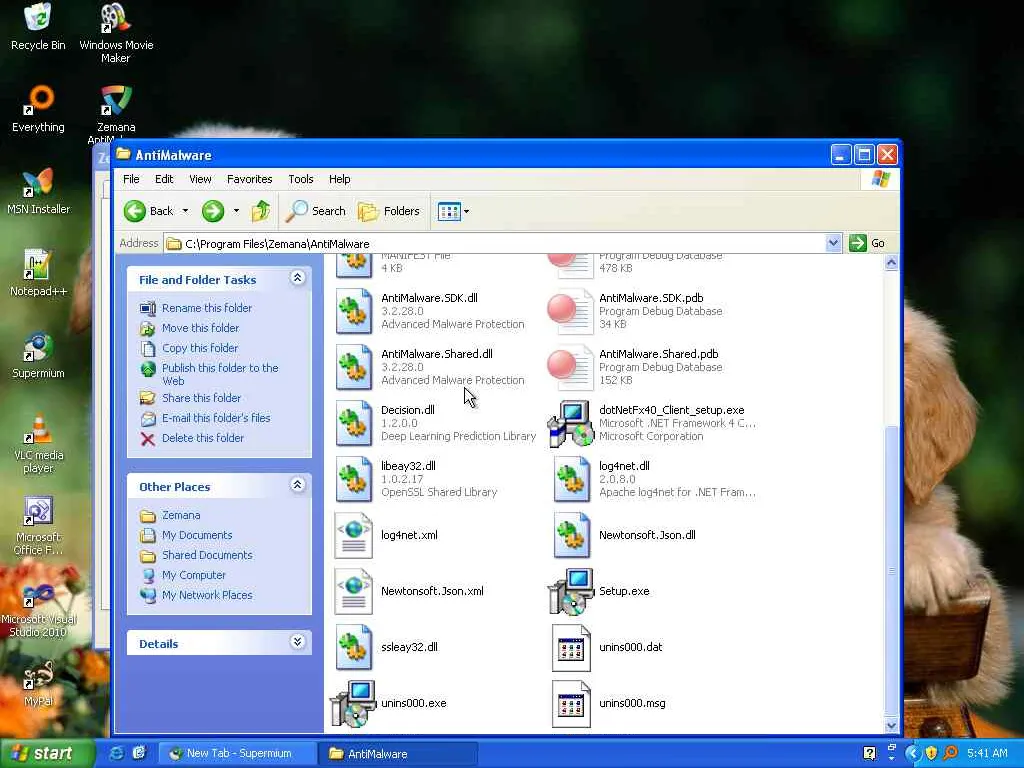Screen dimensions: 1024x768
Task: Open the Back history dropdown arrow
Action: click(185, 211)
